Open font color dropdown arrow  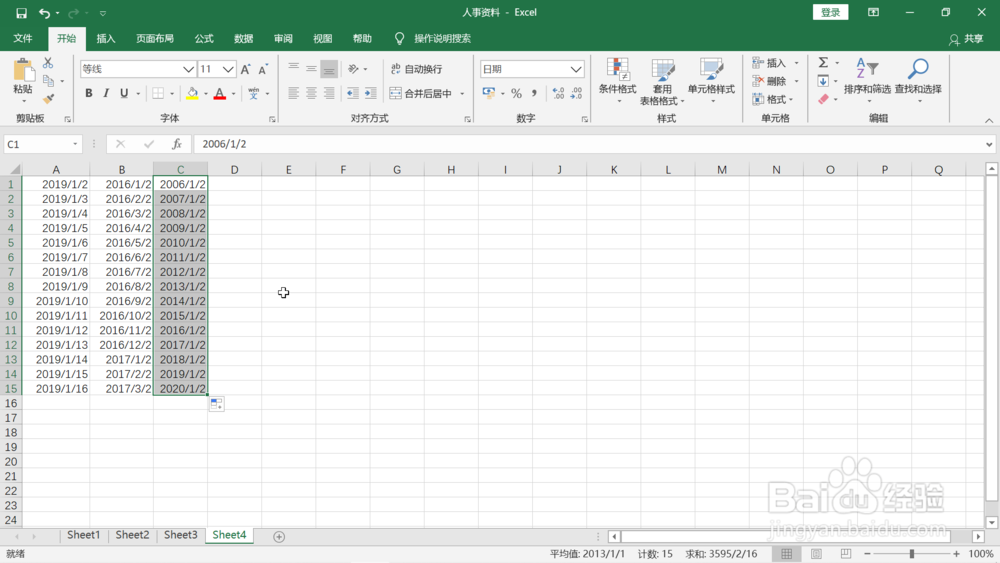point(233,94)
